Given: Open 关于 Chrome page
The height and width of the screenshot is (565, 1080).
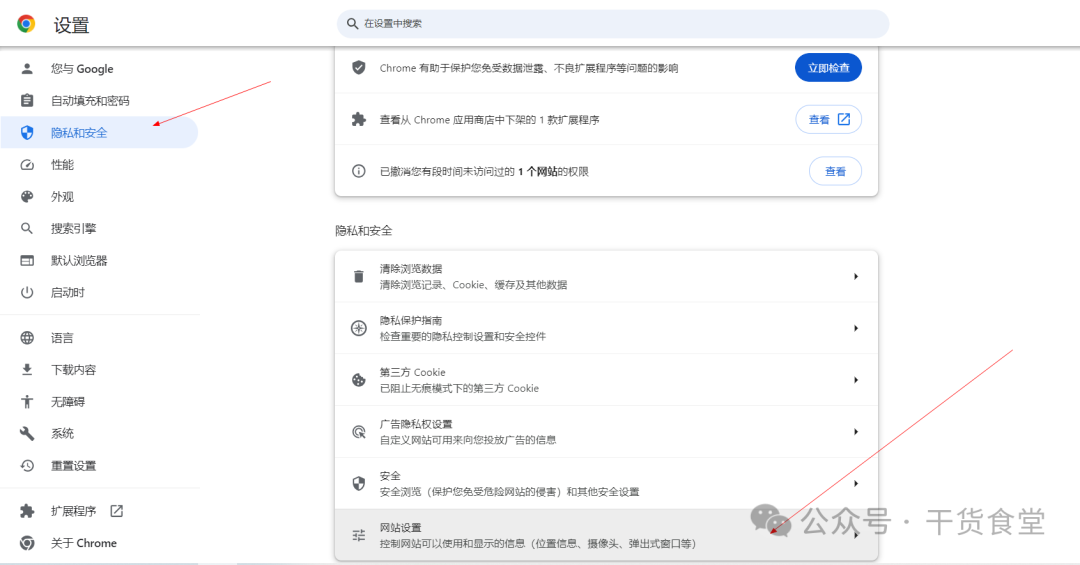Looking at the screenshot, I should pos(99,543).
